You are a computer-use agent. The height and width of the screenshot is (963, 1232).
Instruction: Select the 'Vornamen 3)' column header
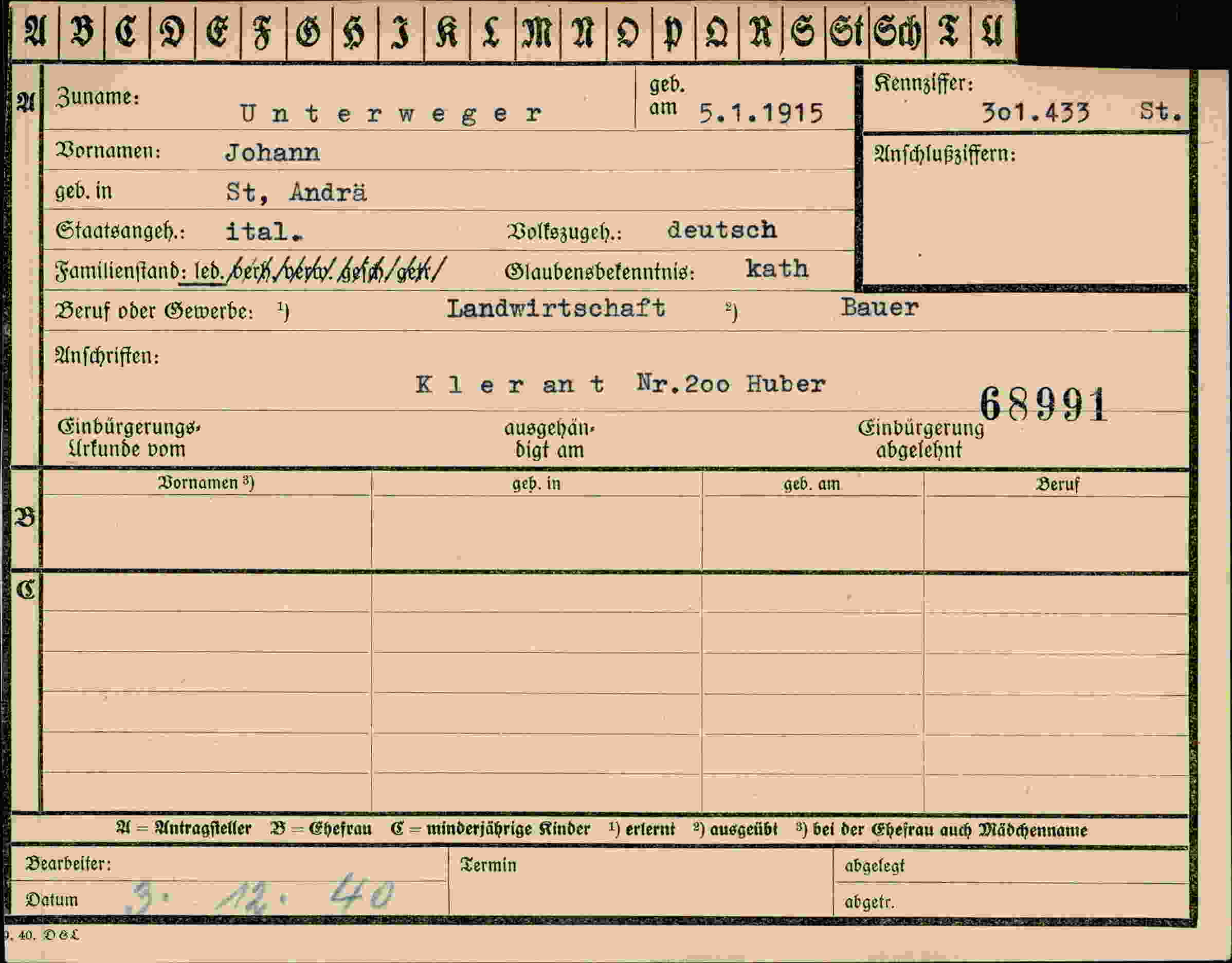click(206, 483)
